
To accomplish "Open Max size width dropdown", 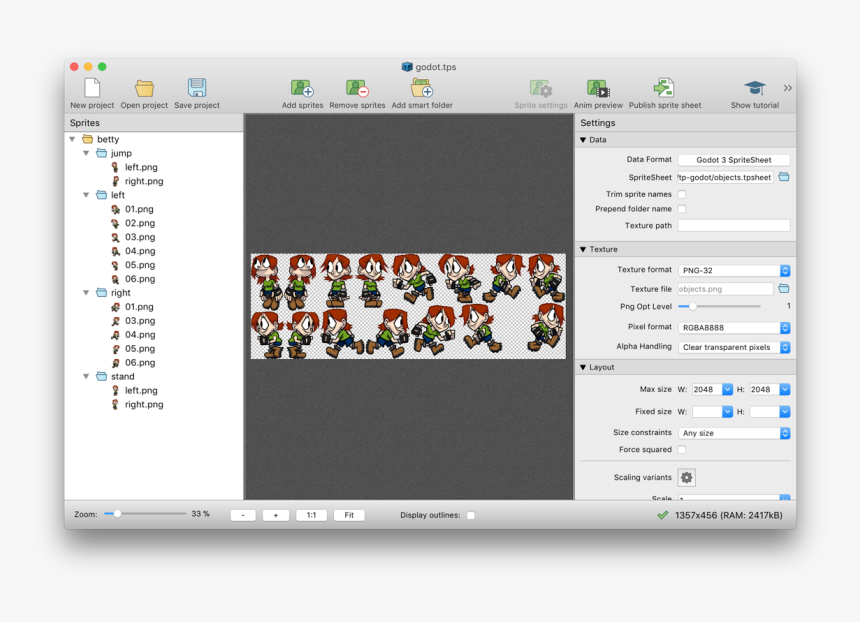I will (727, 389).
